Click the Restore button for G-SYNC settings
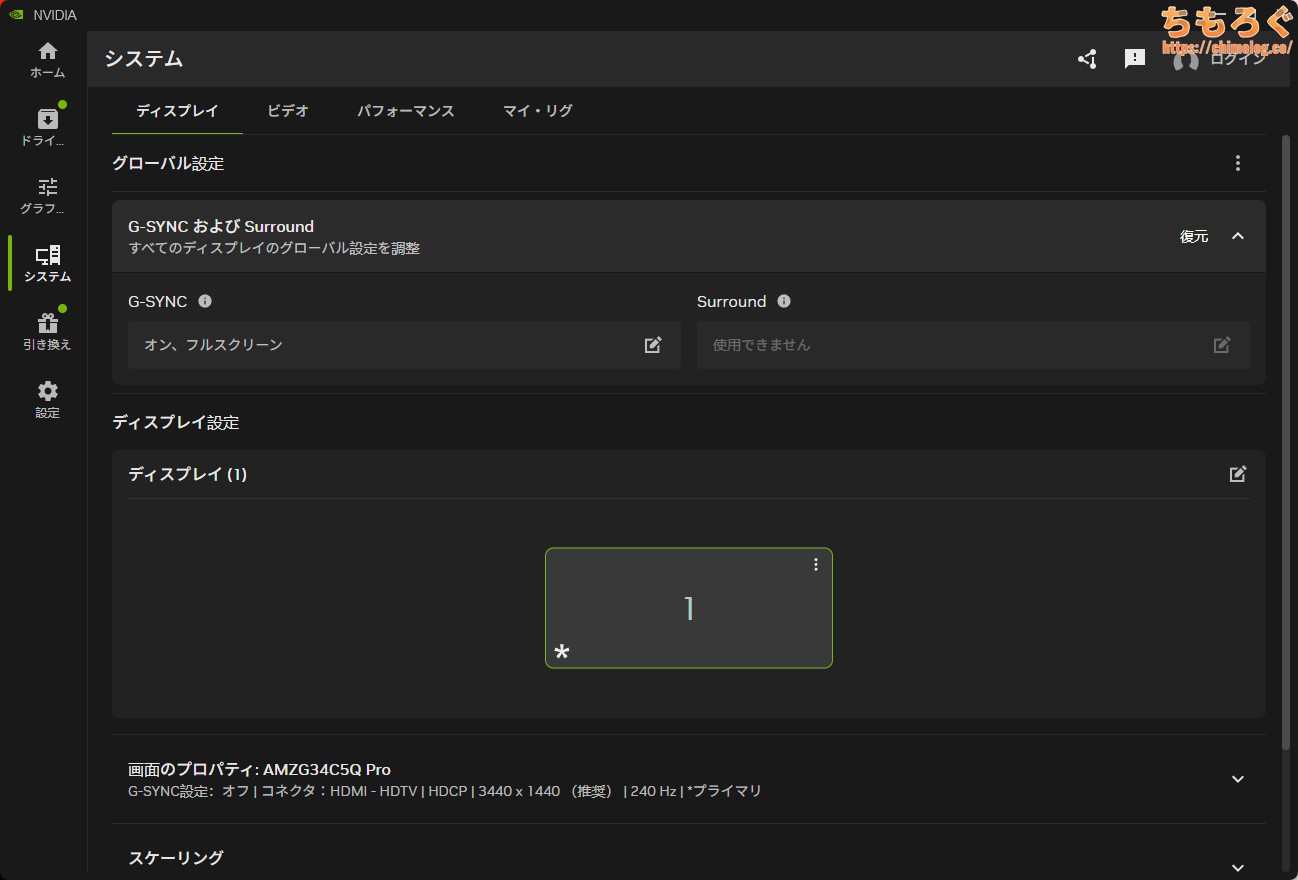The height and width of the screenshot is (880, 1298). [x=1194, y=236]
